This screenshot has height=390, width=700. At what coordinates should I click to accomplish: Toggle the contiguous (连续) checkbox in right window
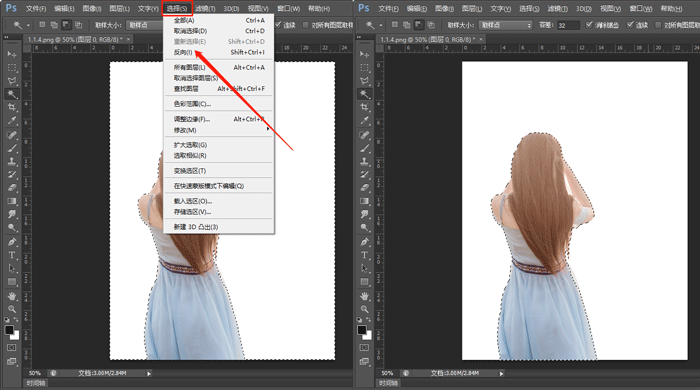(x=630, y=25)
